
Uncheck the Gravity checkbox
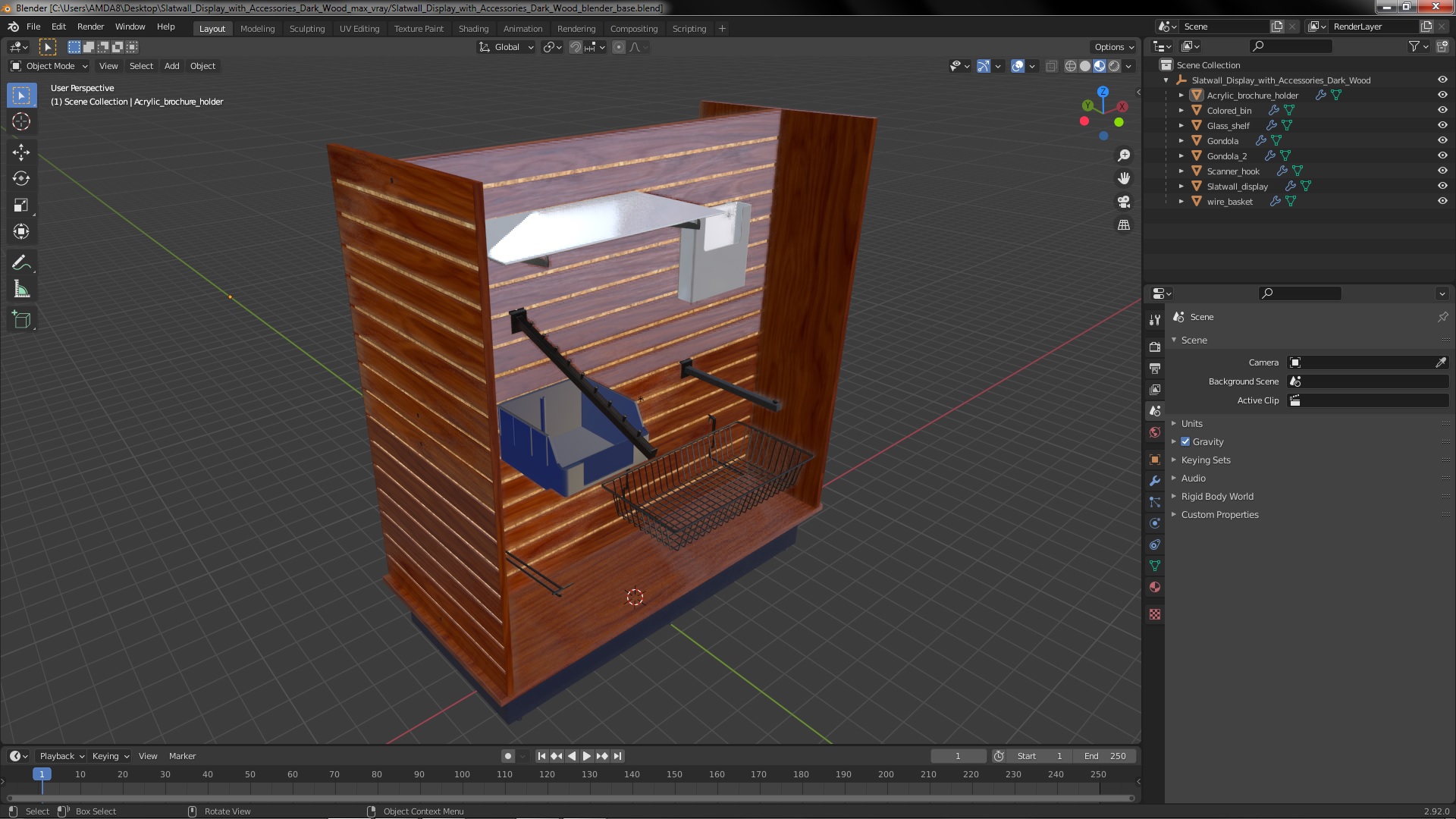coord(1185,441)
